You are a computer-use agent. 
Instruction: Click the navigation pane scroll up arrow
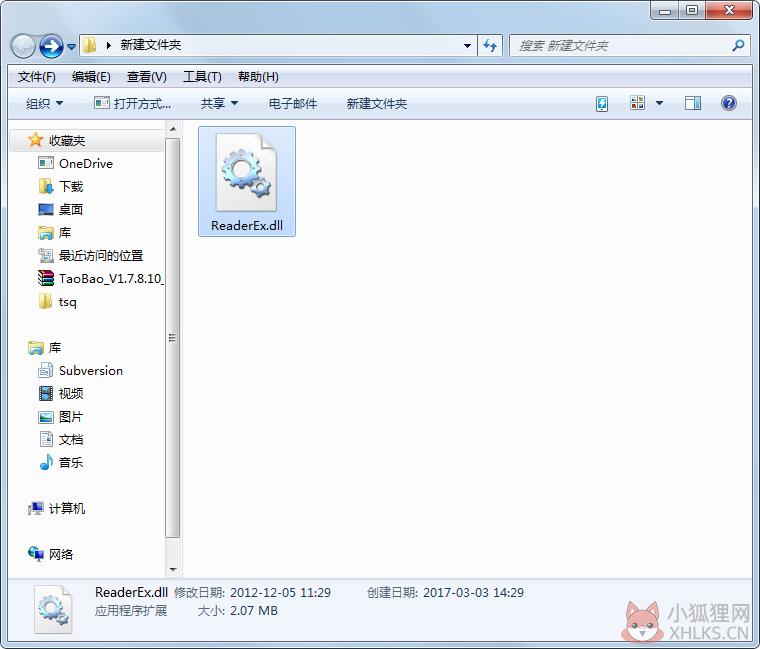[x=173, y=129]
